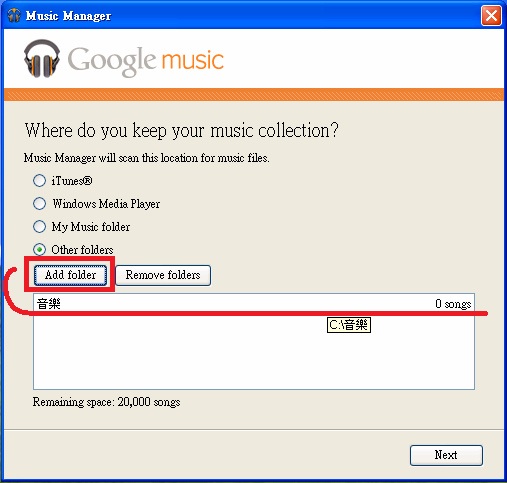Click the "Where do you keep your music collection?" heading
Screen dimensions: 507x483
point(182,130)
